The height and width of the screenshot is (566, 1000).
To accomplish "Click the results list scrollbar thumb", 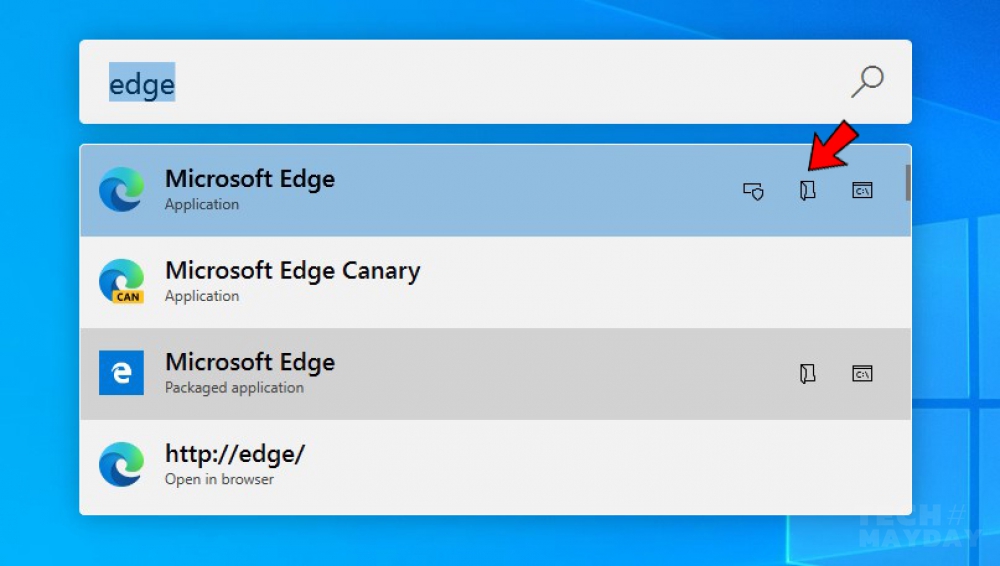I will pyautogui.click(x=908, y=182).
